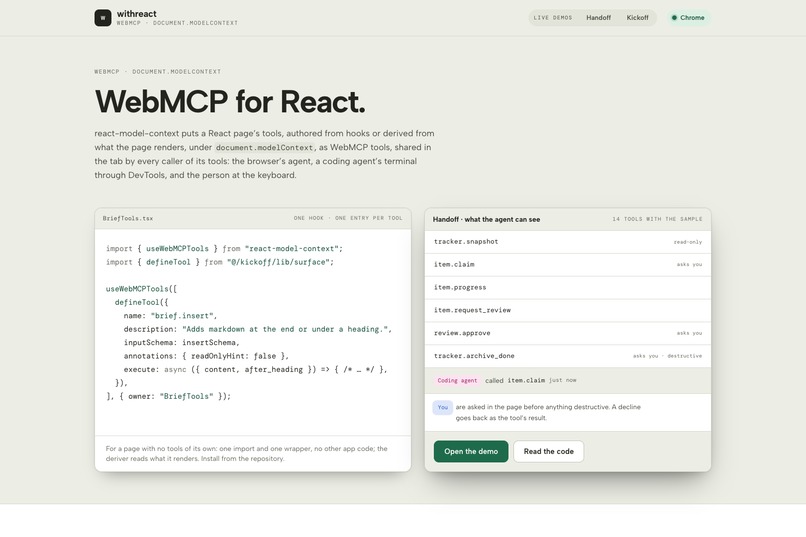Viewport: 806px width, 537px height.
Task: Click the owner: "BriefTools" code line
Action: point(169,396)
